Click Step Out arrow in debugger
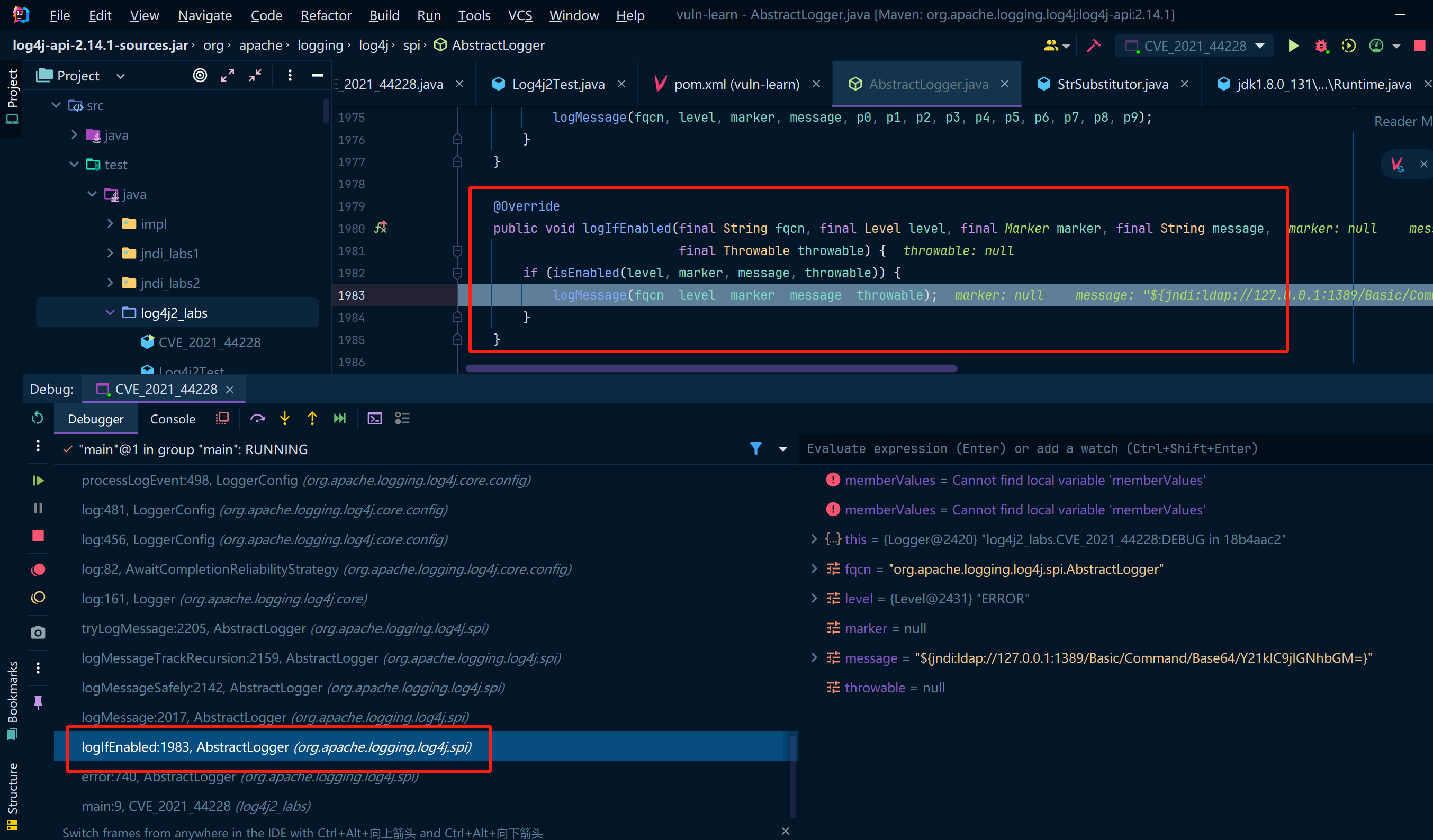1433x840 pixels. pyautogui.click(x=312, y=419)
